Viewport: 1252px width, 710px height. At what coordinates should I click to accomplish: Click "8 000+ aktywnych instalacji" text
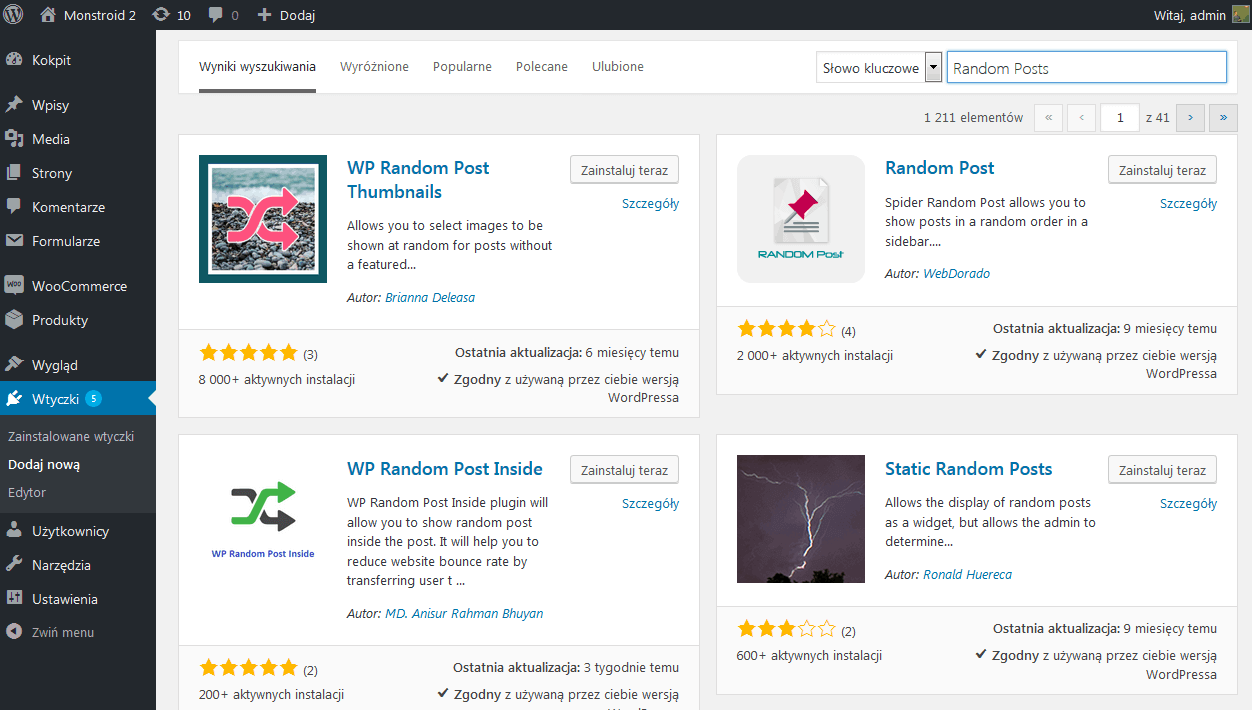click(x=277, y=379)
